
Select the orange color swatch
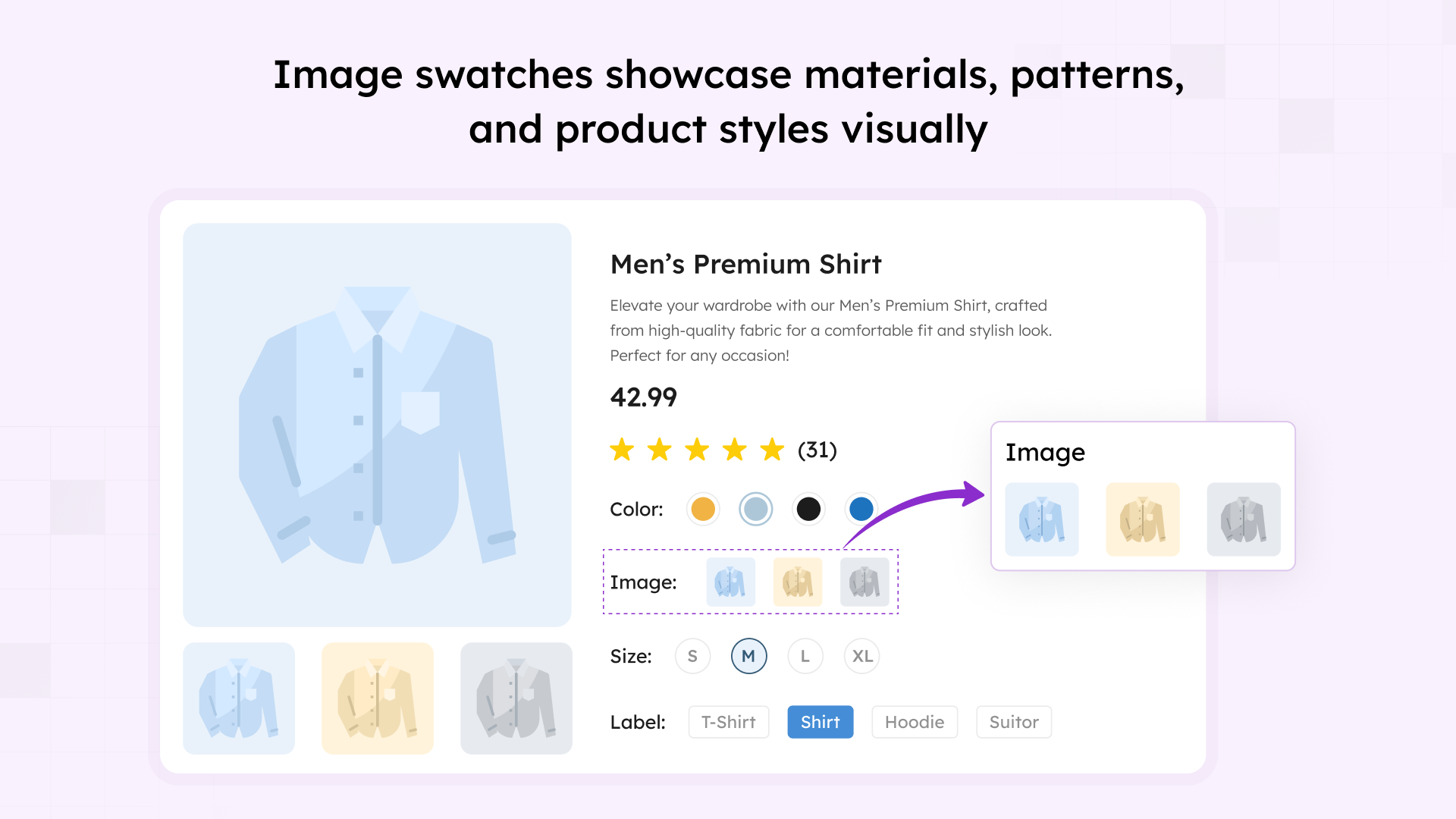coord(702,509)
